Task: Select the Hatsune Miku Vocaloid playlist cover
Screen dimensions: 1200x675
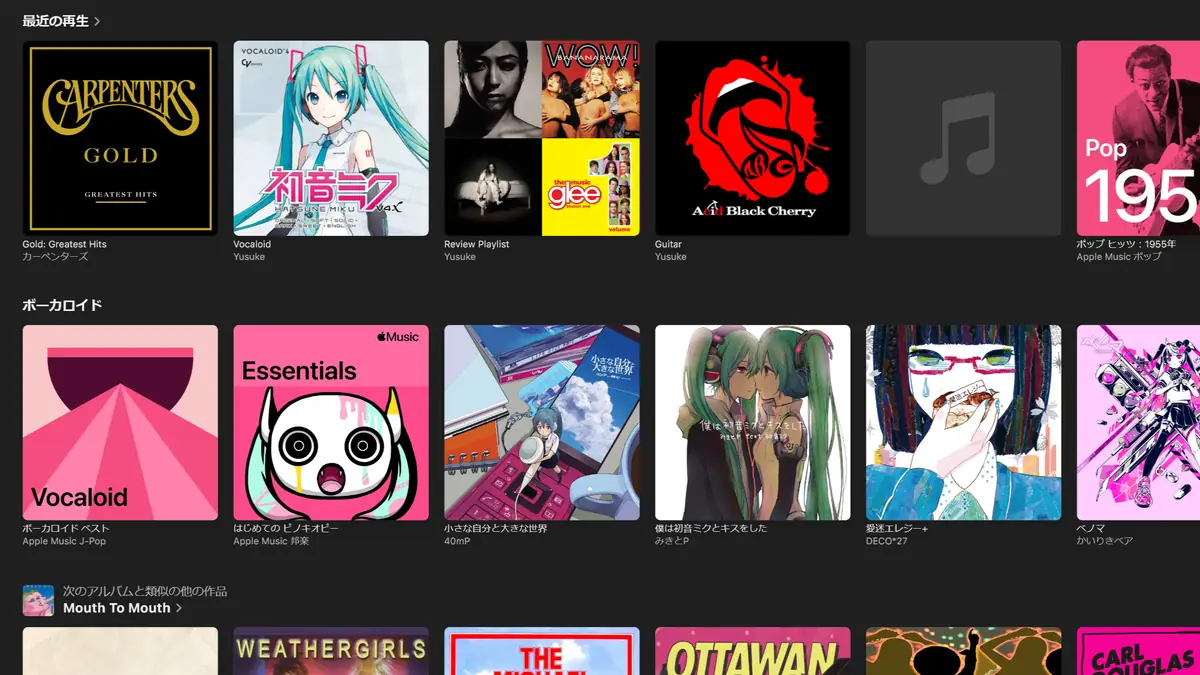Action: [x=331, y=138]
